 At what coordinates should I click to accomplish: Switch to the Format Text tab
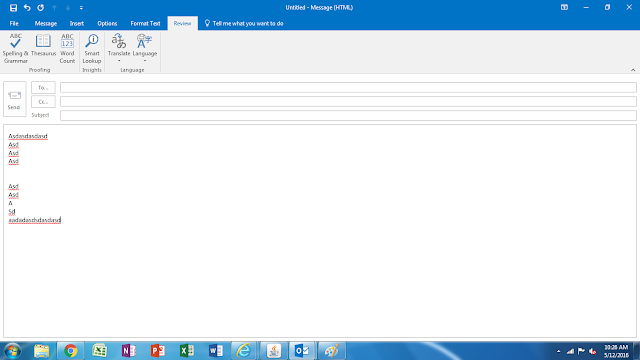[145, 23]
